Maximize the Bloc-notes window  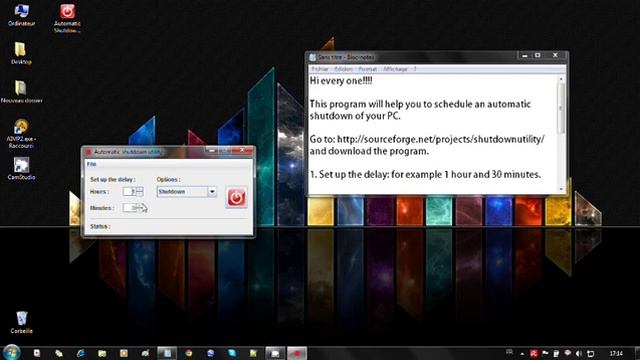(538, 55)
